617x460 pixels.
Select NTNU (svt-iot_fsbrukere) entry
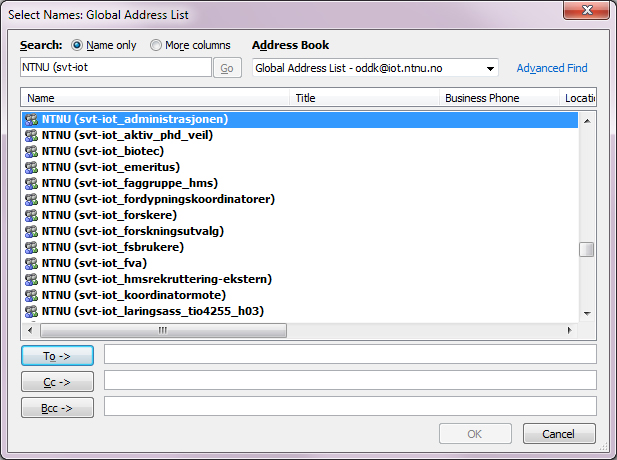pyautogui.click(x=300, y=248)
